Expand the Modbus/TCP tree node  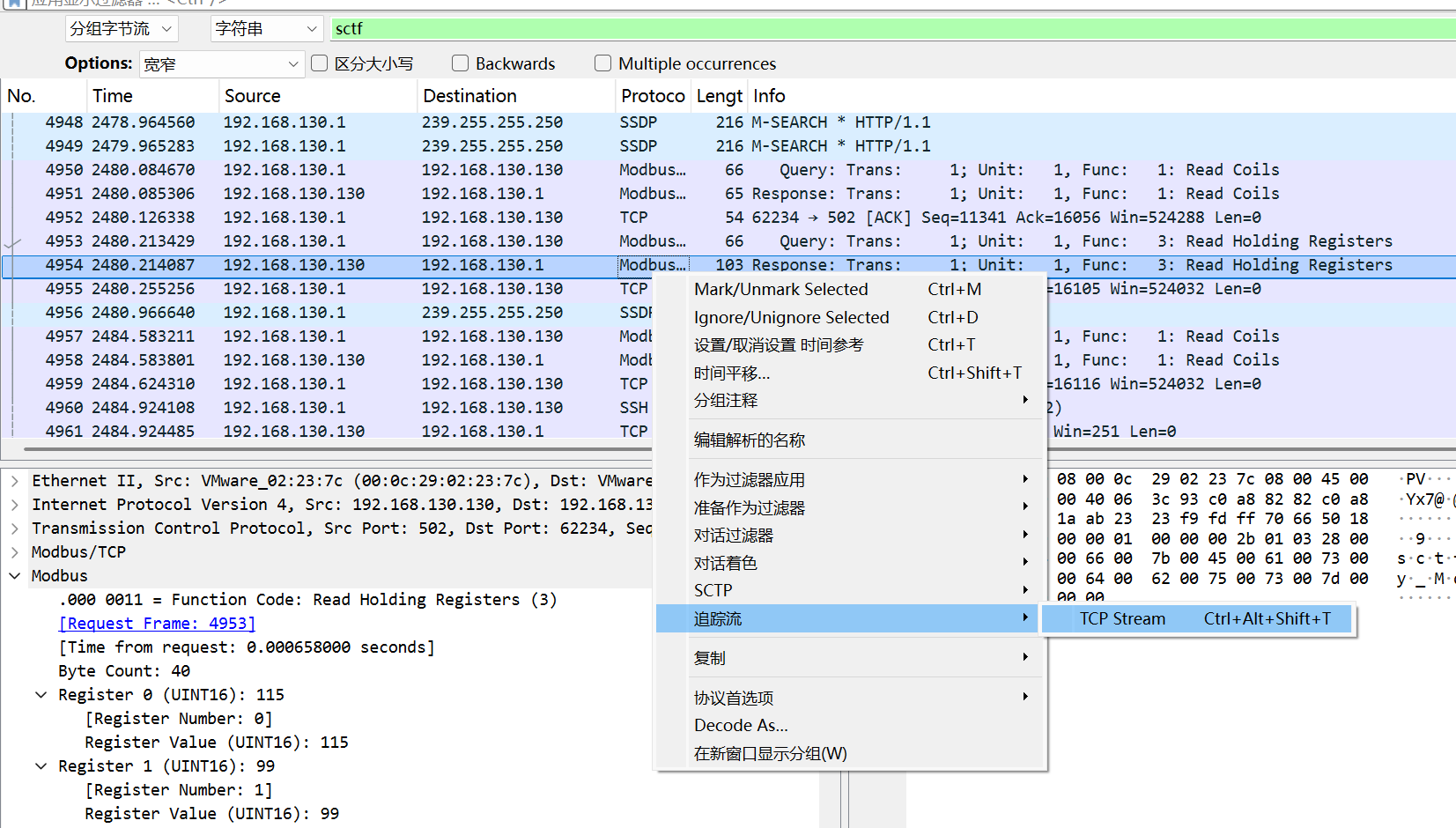pyautogui.click(x=15, y=551)
